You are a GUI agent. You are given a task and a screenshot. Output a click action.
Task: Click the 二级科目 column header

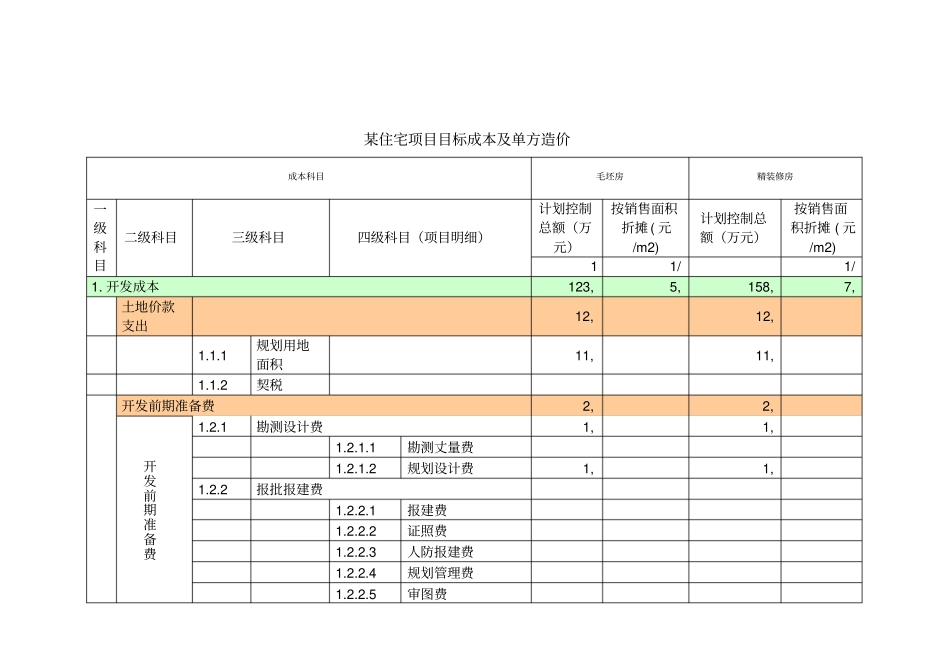[x=154, y=238]
